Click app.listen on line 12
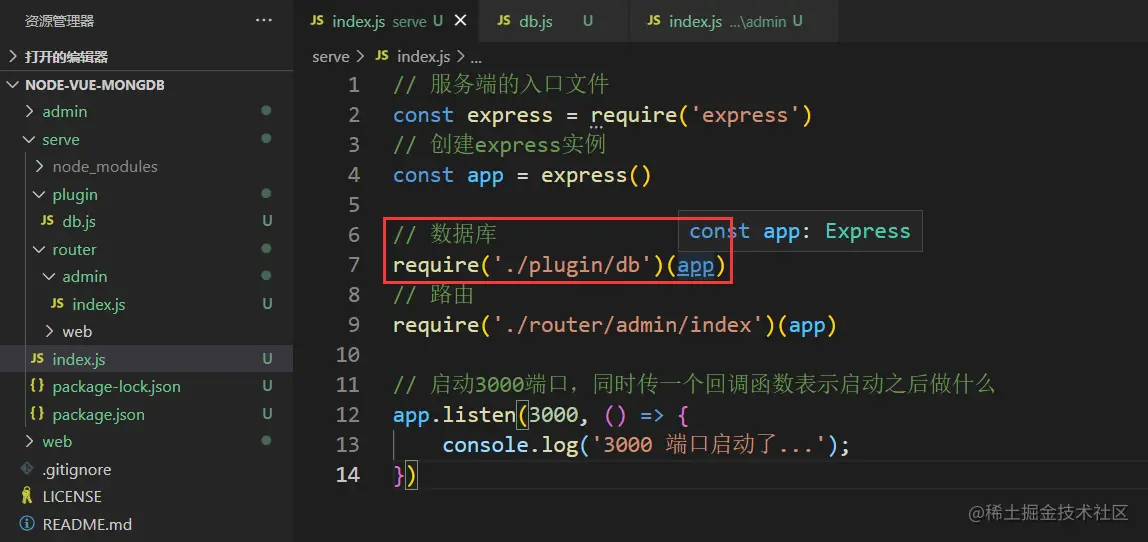 point(455,415)
